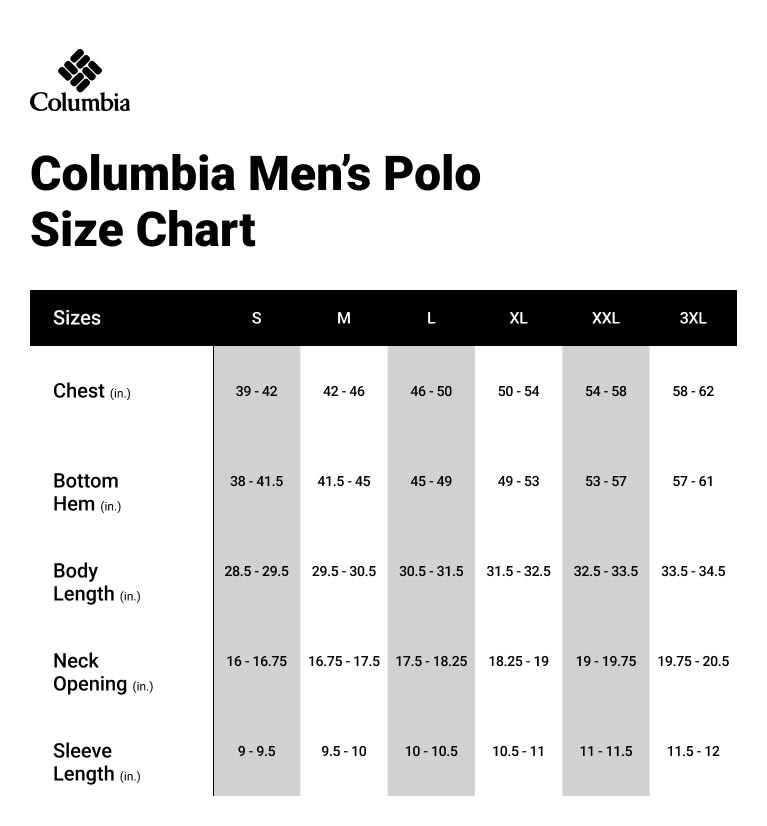Viewport: 767px width, 826px height.
Task: Click the 54 - 58 chest cell
Action: coord(605,391)
